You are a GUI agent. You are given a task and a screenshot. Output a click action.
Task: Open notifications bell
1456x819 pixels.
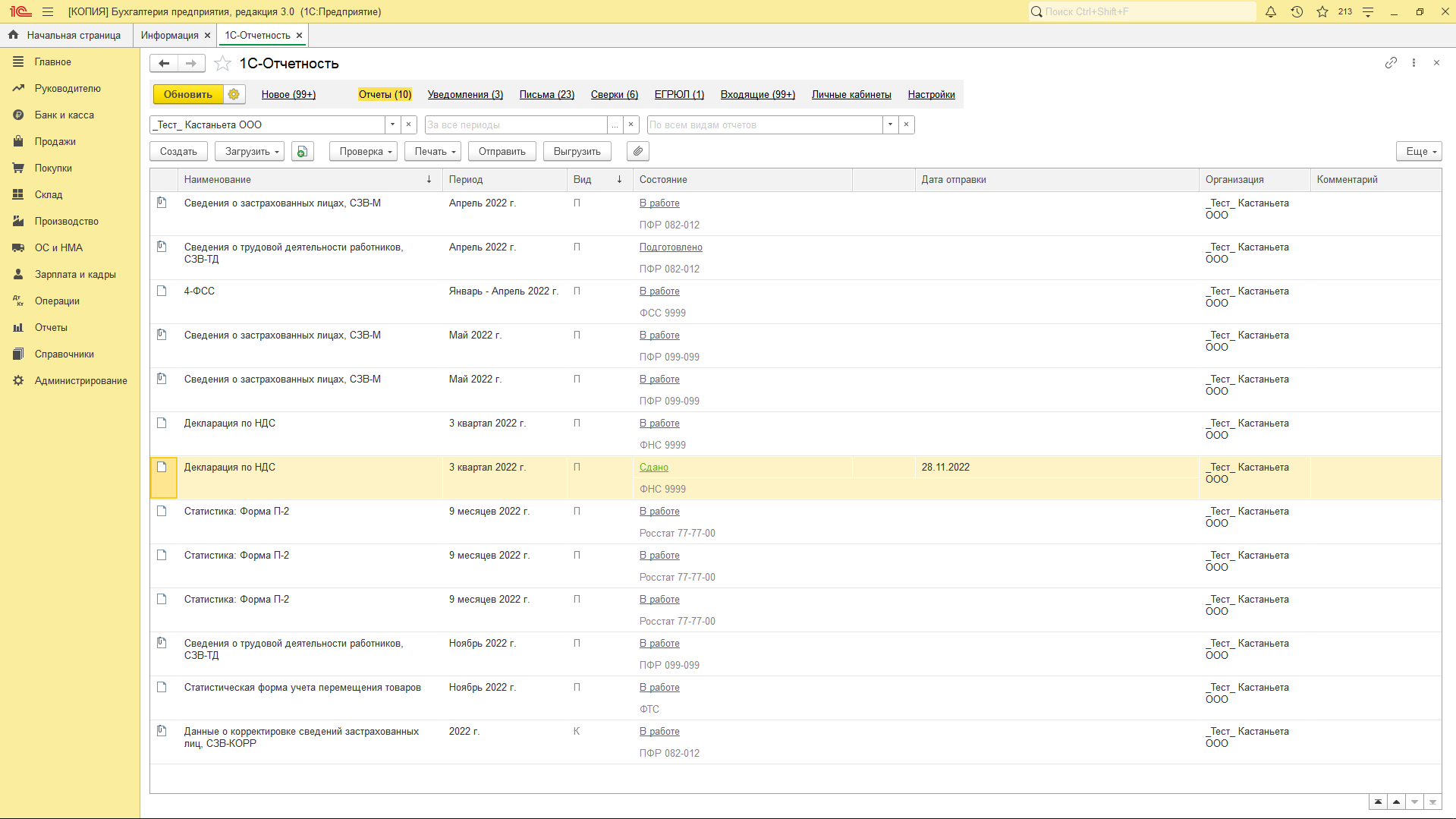point(1271,11)
